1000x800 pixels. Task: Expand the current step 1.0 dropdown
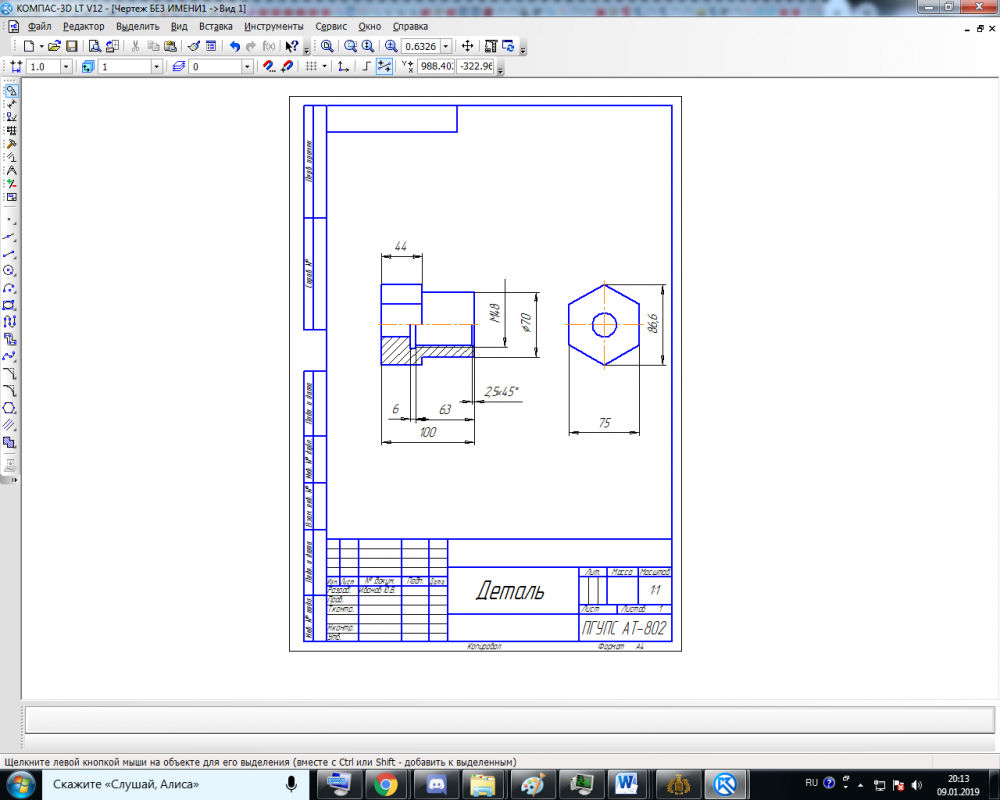pos(66,66)
